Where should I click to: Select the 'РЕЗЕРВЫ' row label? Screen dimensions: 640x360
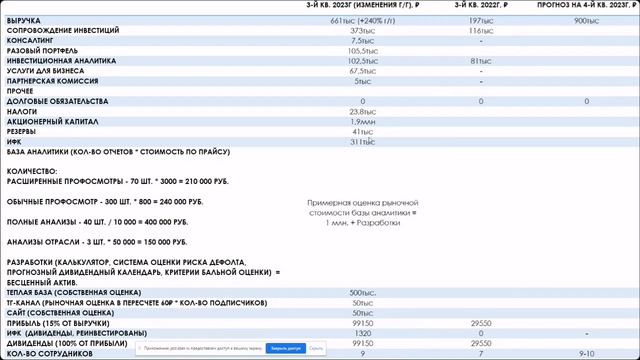click(x=21, y=131)
